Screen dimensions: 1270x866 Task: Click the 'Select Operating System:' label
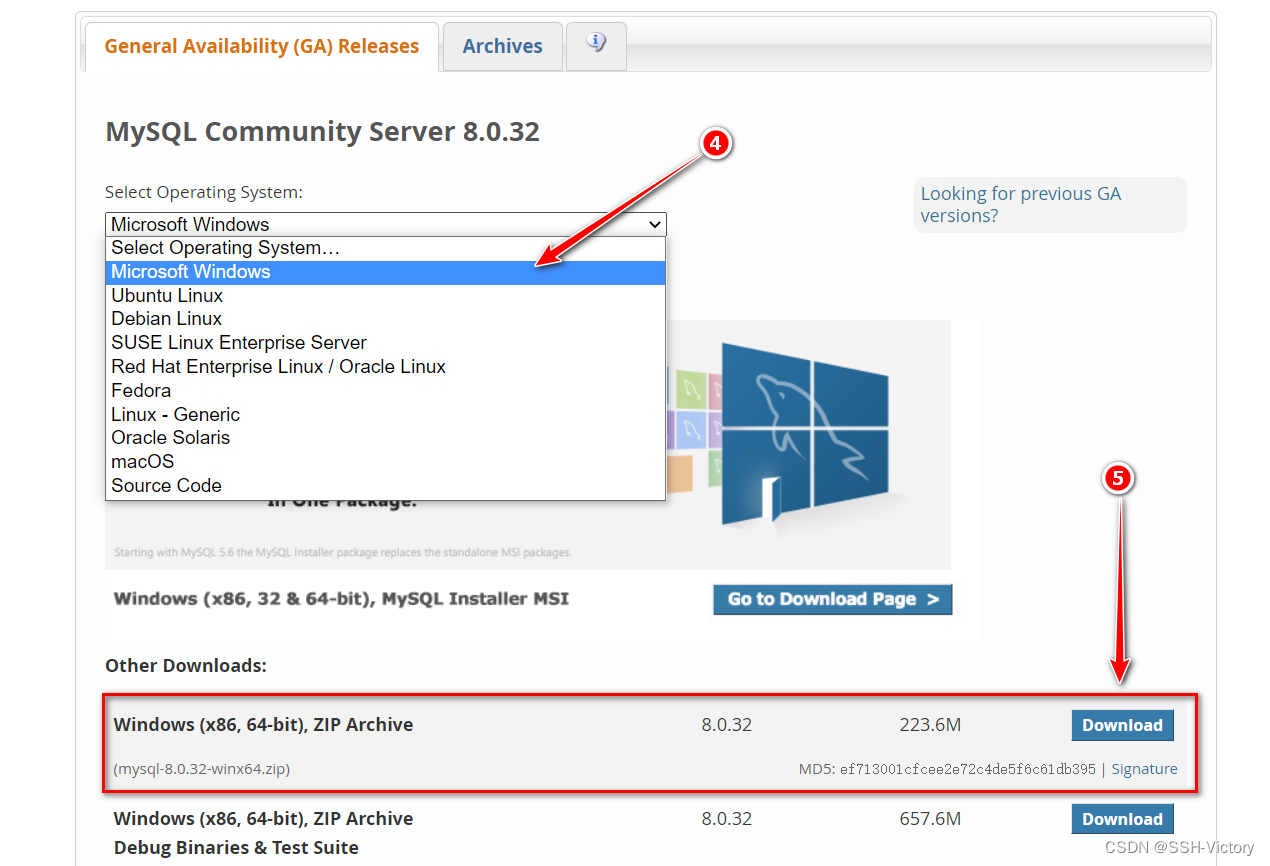click(x=204, y=192)
